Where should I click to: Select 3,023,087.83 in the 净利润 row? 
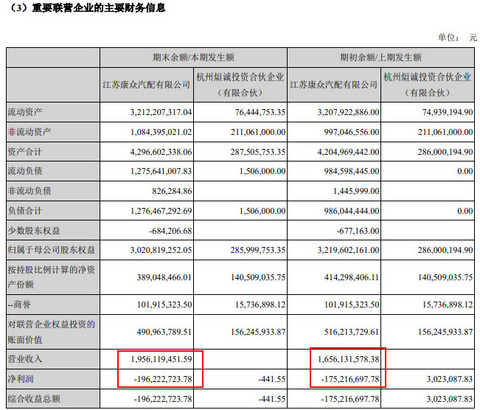[x=450, y=379]
